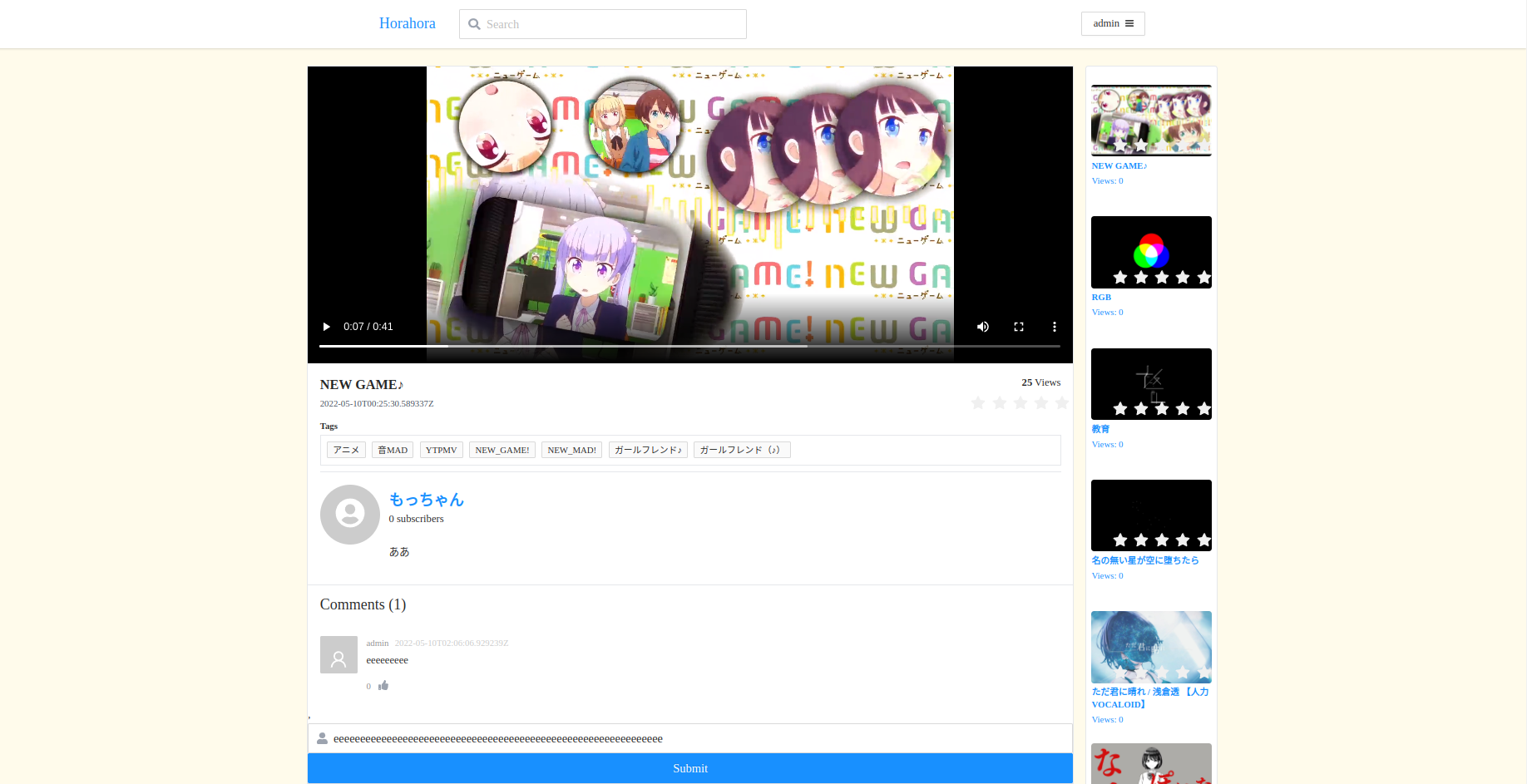This screenshot has width=1527, height=784.
Task: Like the eeeeeeeee comment with thumbs up
Action: coord(383,686)
